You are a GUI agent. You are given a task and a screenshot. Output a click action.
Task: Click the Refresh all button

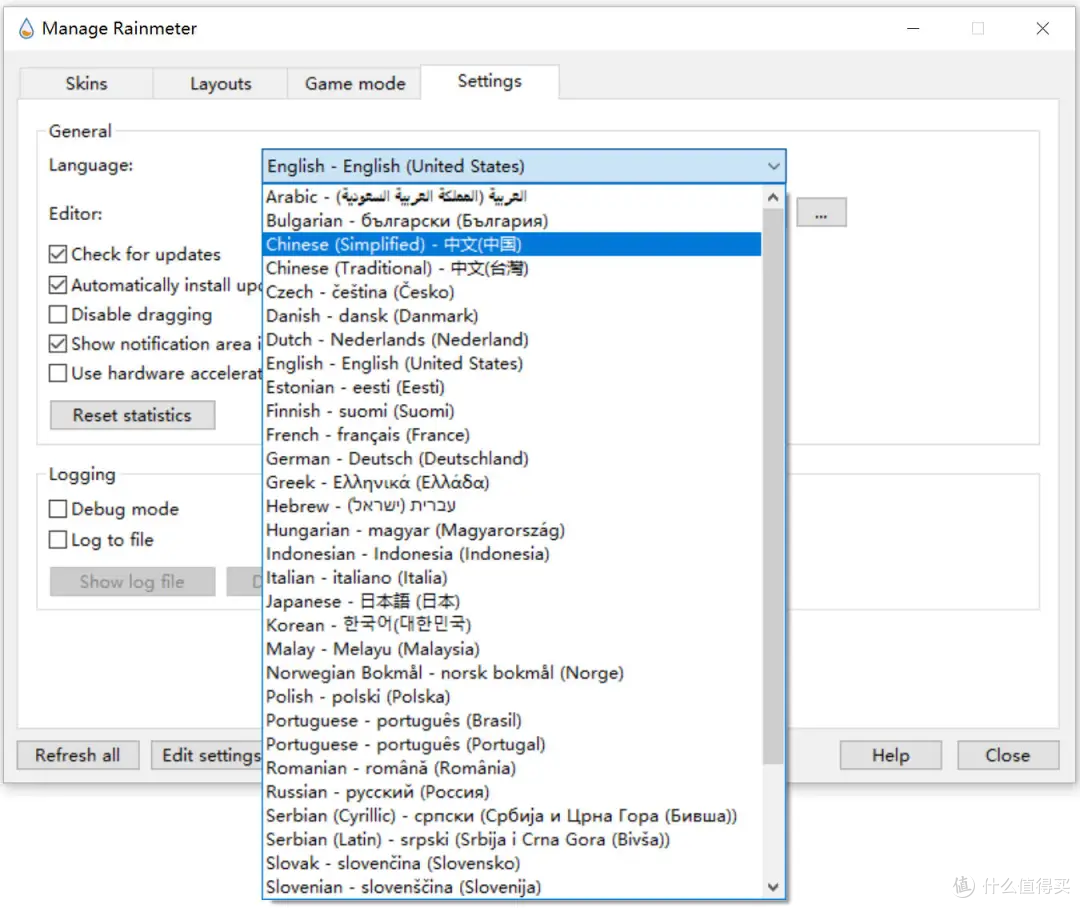point(78,755)
